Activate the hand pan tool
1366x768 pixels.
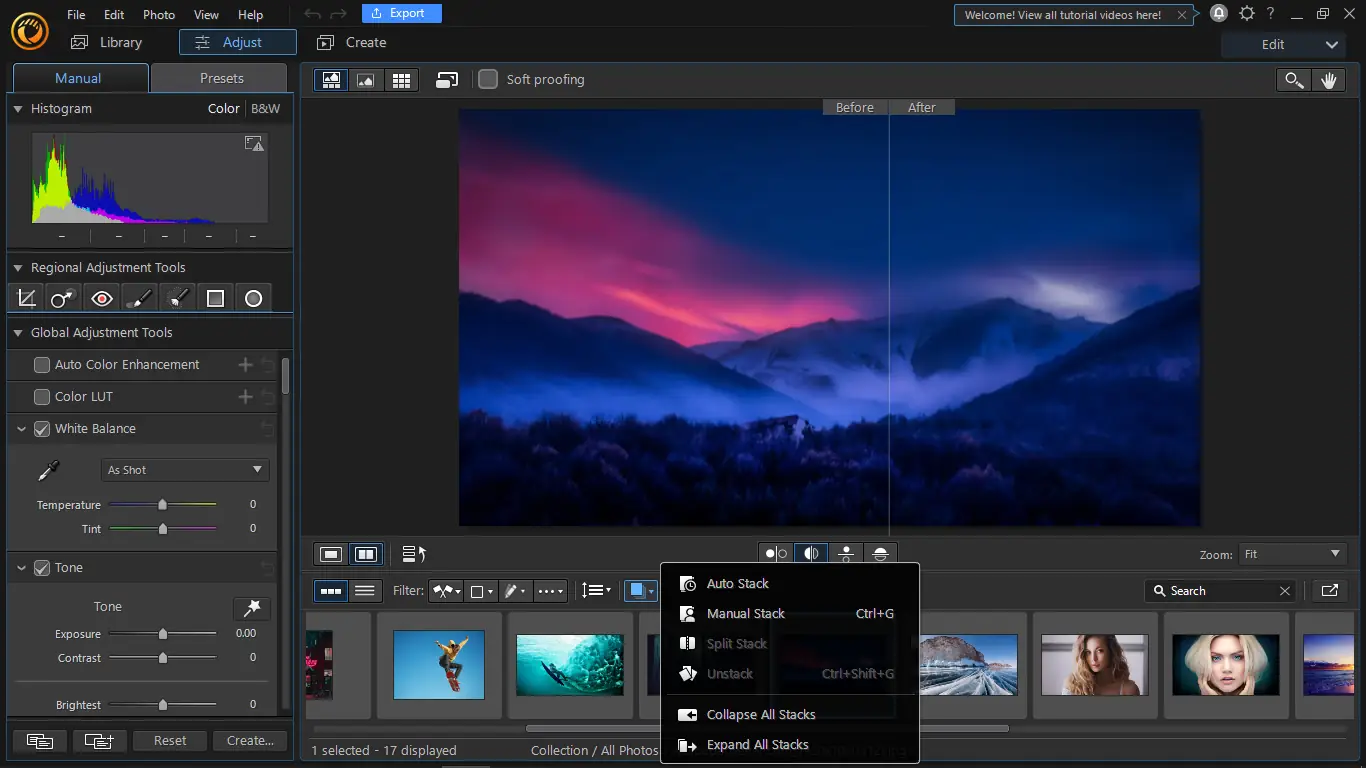pos(1328,81)
